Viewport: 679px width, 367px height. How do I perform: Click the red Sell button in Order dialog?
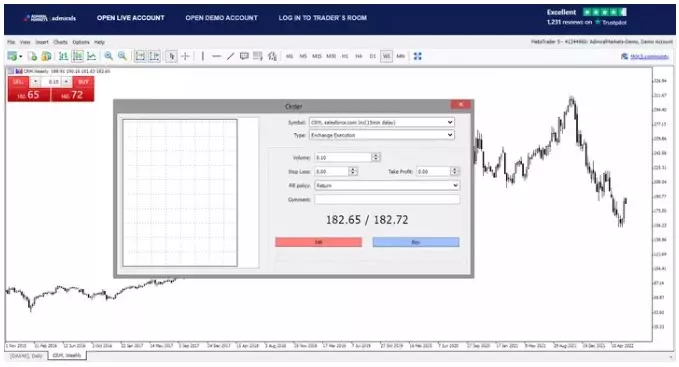(318, 242)
